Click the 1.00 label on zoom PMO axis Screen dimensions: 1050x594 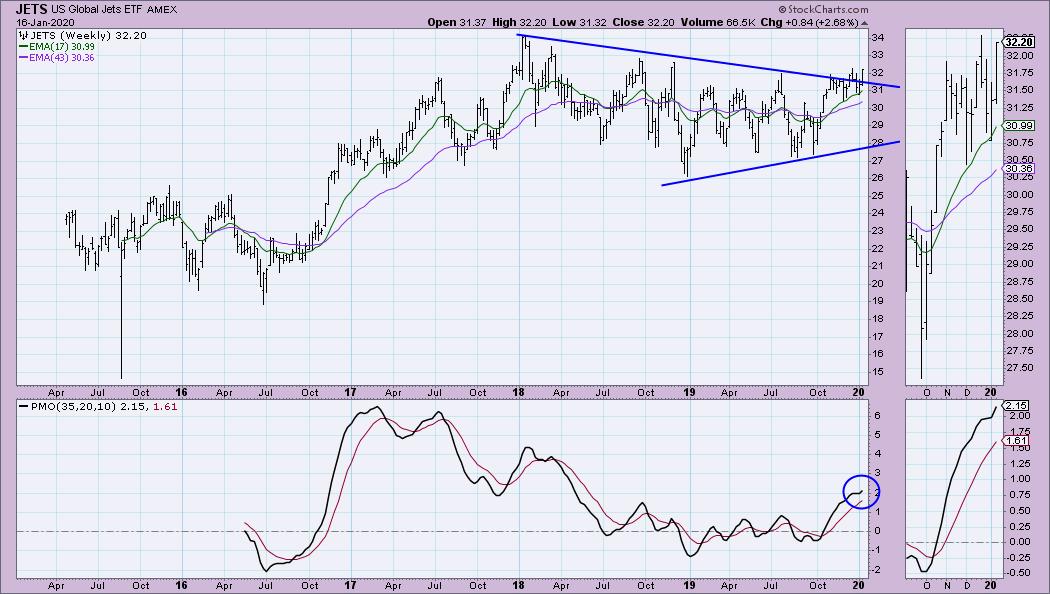1019,478
